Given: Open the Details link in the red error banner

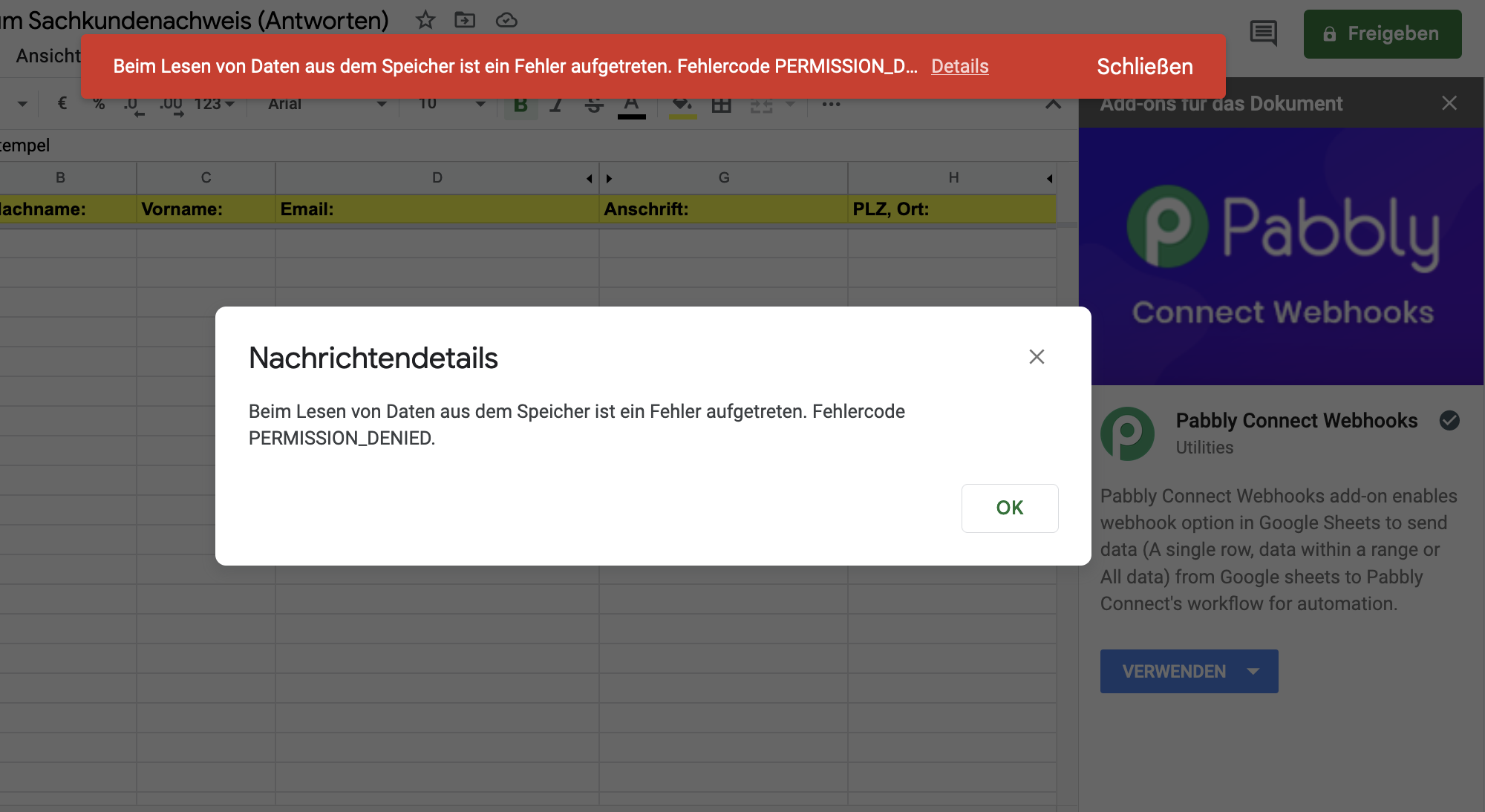Looking at the screenshot, I should (960, 66).
